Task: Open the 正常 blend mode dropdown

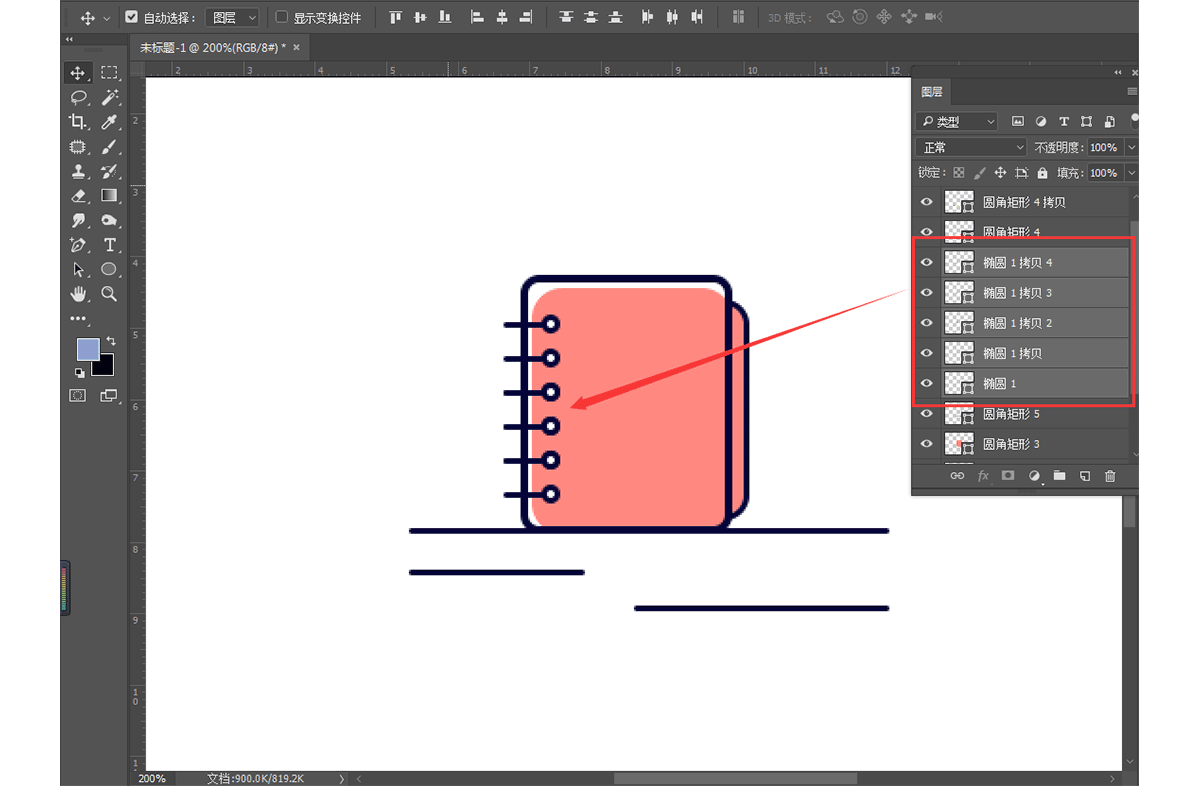Action: [972, 147]
